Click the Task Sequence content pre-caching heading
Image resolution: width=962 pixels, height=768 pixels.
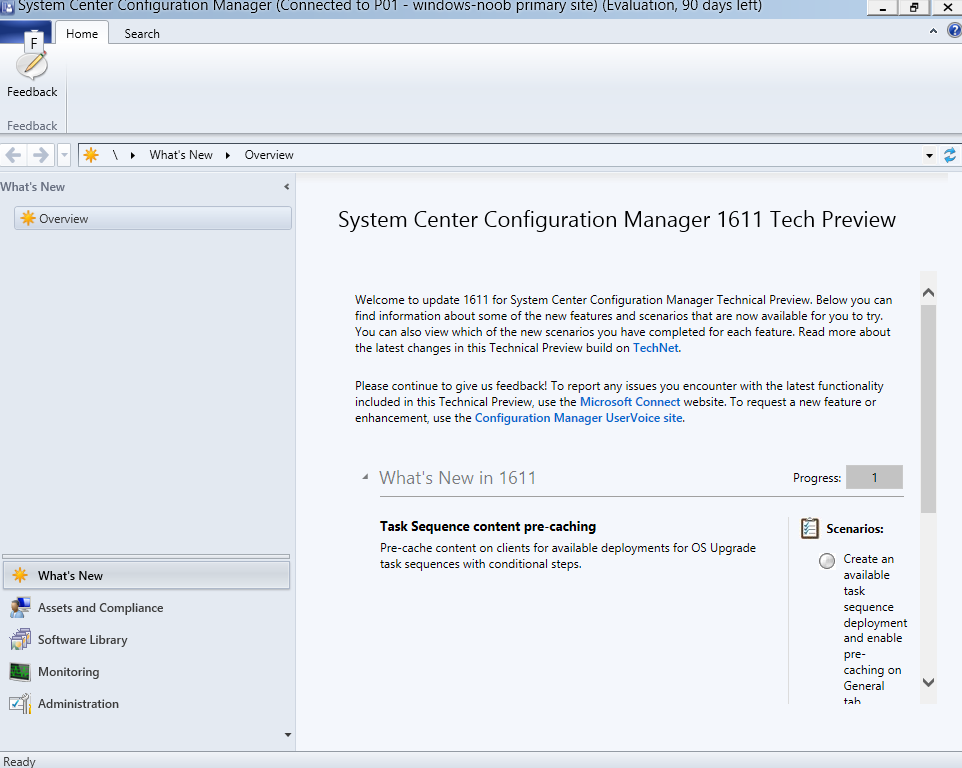point(488,526)
